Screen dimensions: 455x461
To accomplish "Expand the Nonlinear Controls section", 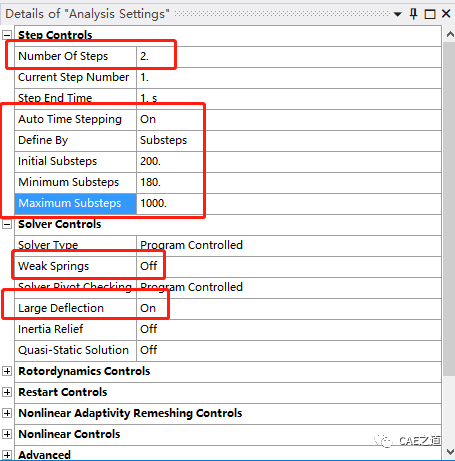I will click(x=7, y=434).
